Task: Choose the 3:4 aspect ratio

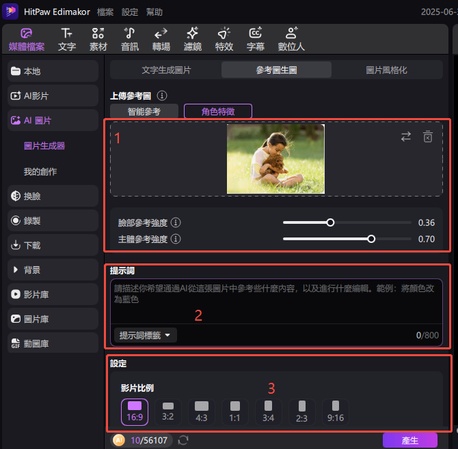Action: click(268, 412)
